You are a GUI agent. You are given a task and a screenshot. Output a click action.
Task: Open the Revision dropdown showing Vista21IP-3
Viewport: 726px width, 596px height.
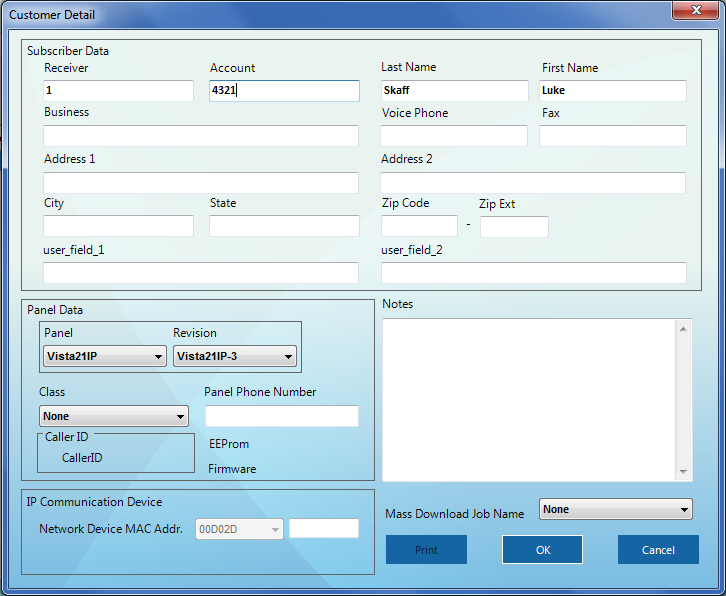click(235, 357)
